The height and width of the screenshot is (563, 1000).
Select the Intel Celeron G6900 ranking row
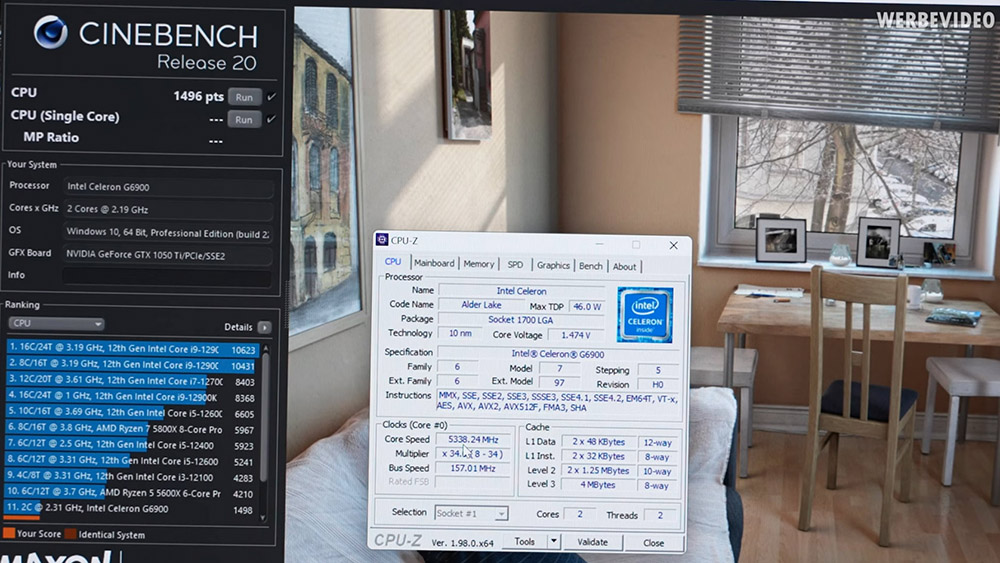point(131,509)
